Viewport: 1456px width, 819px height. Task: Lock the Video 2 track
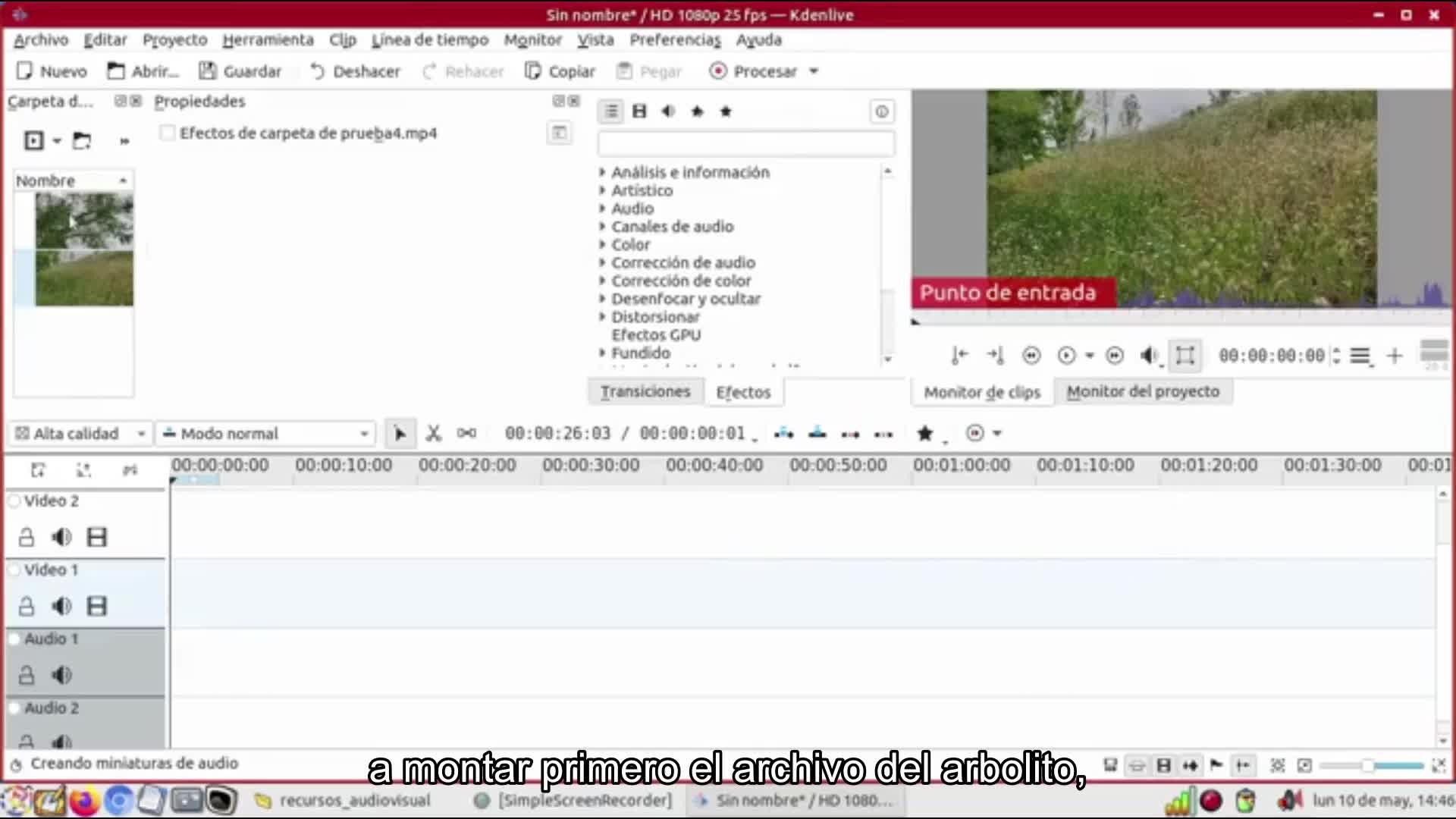27,537
